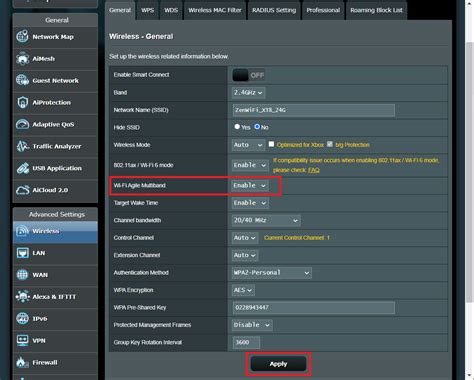Screen dimensions: 474x380
Task: Open AiProtection shield icon
Action: pos(22,102)
